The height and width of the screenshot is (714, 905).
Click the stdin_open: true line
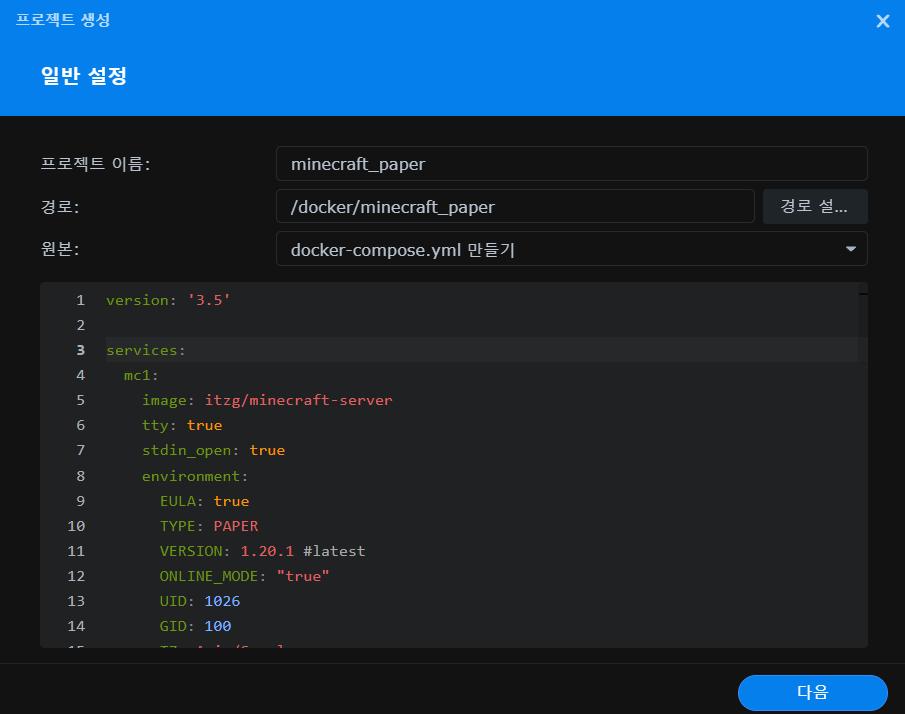click(213, 450)
